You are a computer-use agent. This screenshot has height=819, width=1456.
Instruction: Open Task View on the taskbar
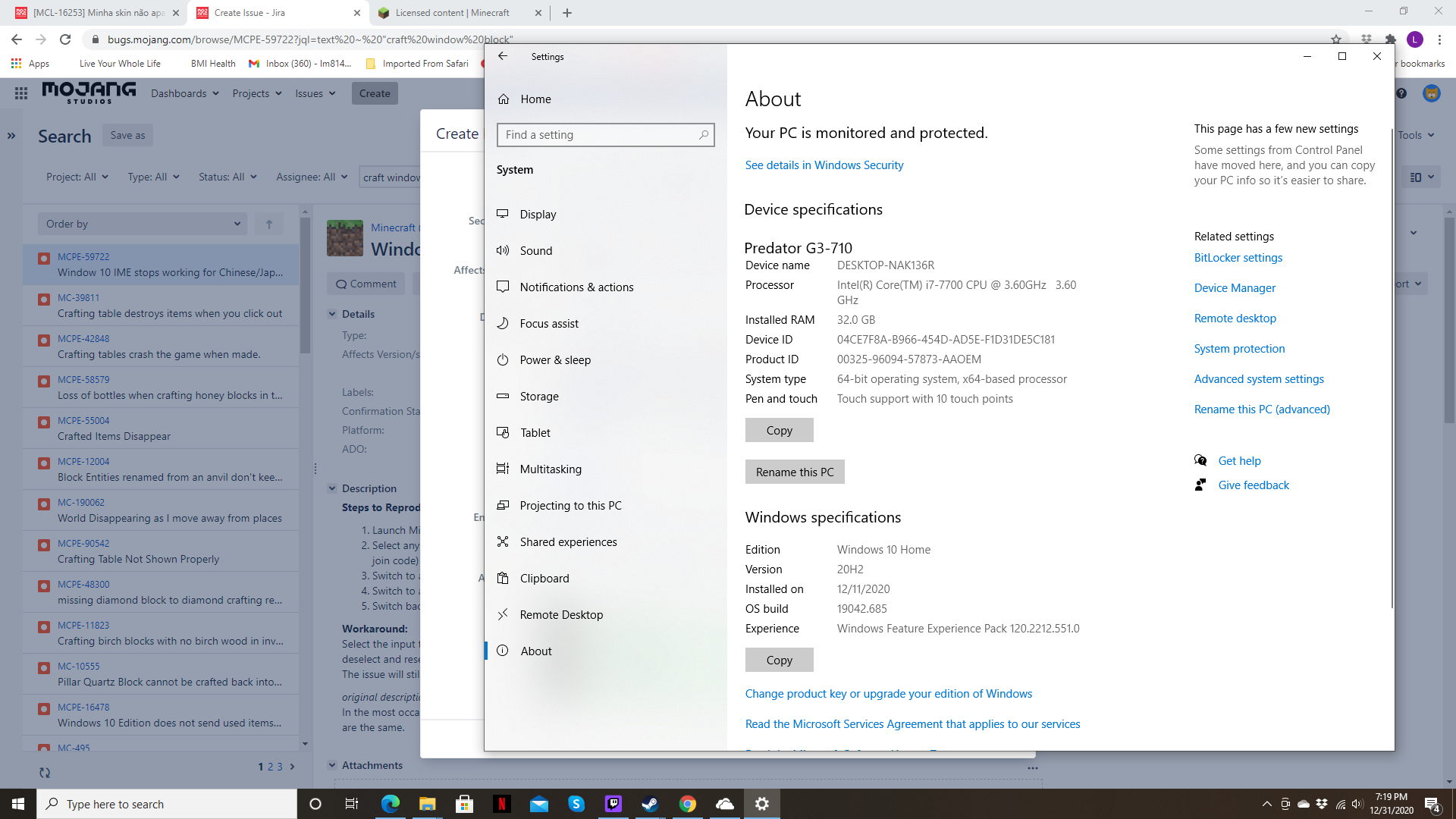pos(351,804)
